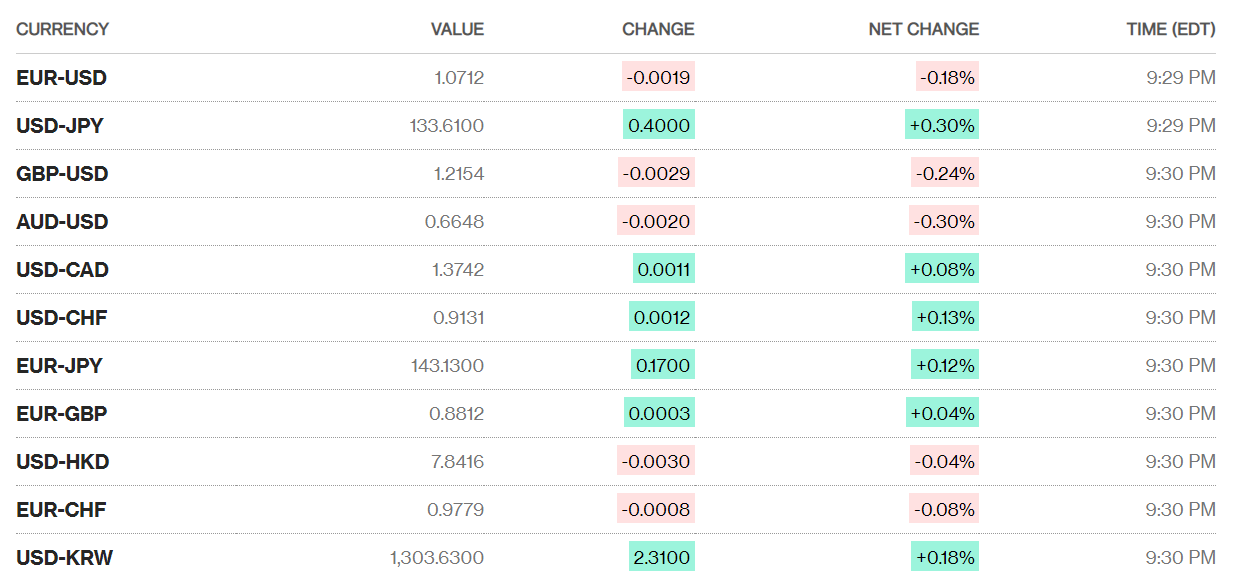This screenshot has height=577, width=1243.
Task: Click the CURRENCY column header
Action: 62,30
